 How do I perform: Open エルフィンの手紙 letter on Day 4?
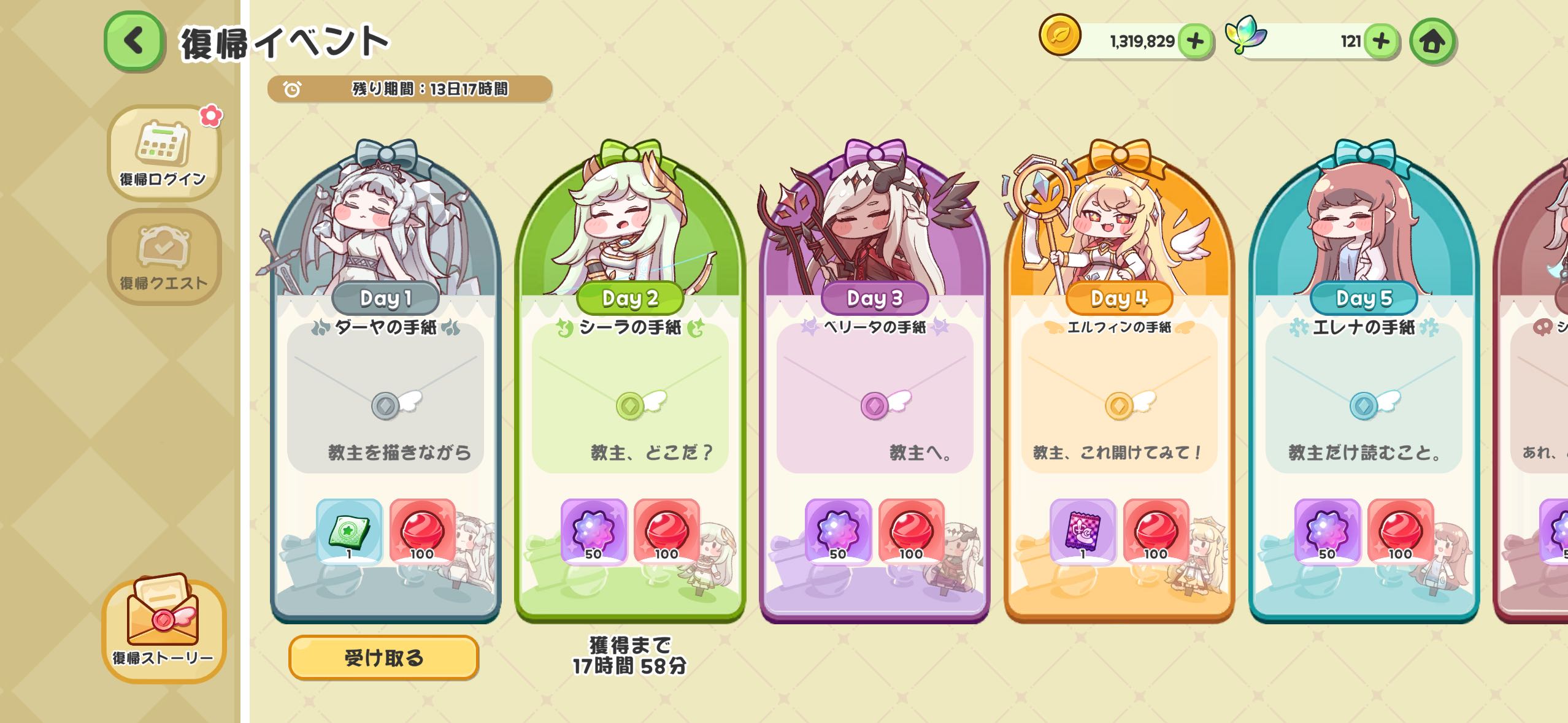click(1120, 399)
